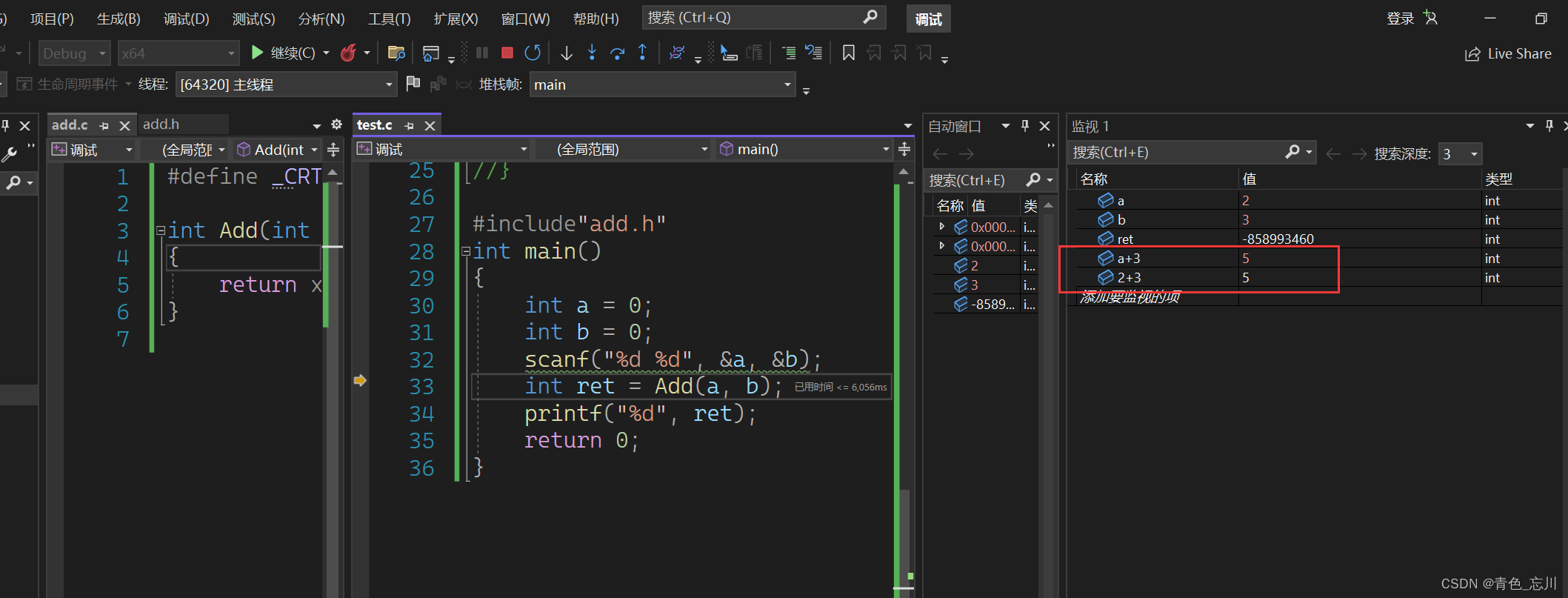Open the 调试(D) menu

[x=186, y=19]
